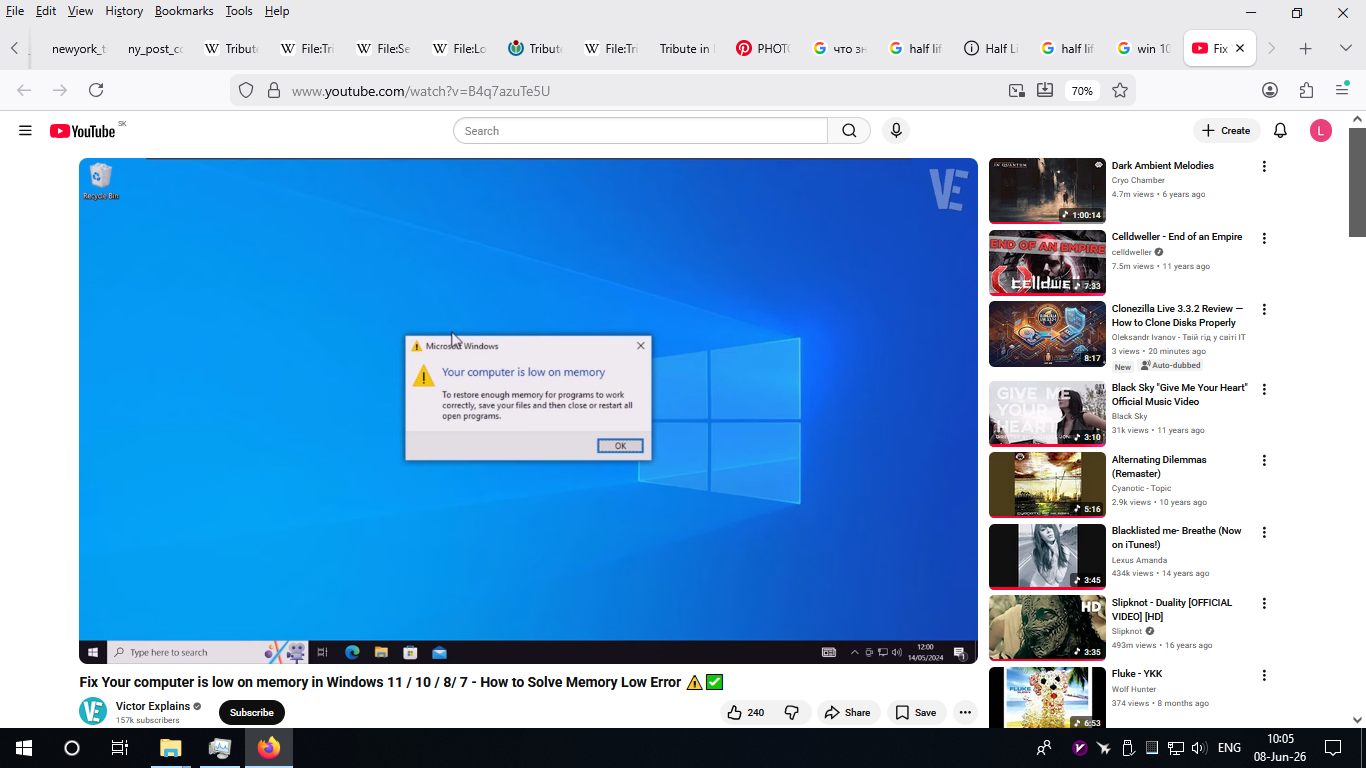1366x768 pixels.
Task: Open more actions ellipsis under the video
Action: [x=965, y=712]
